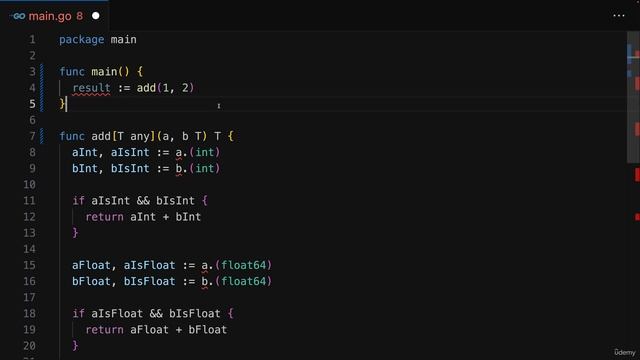Click the '(int)' type assertion on line 8
Viewport: 640px width, 360px height.
click(204, 153)
